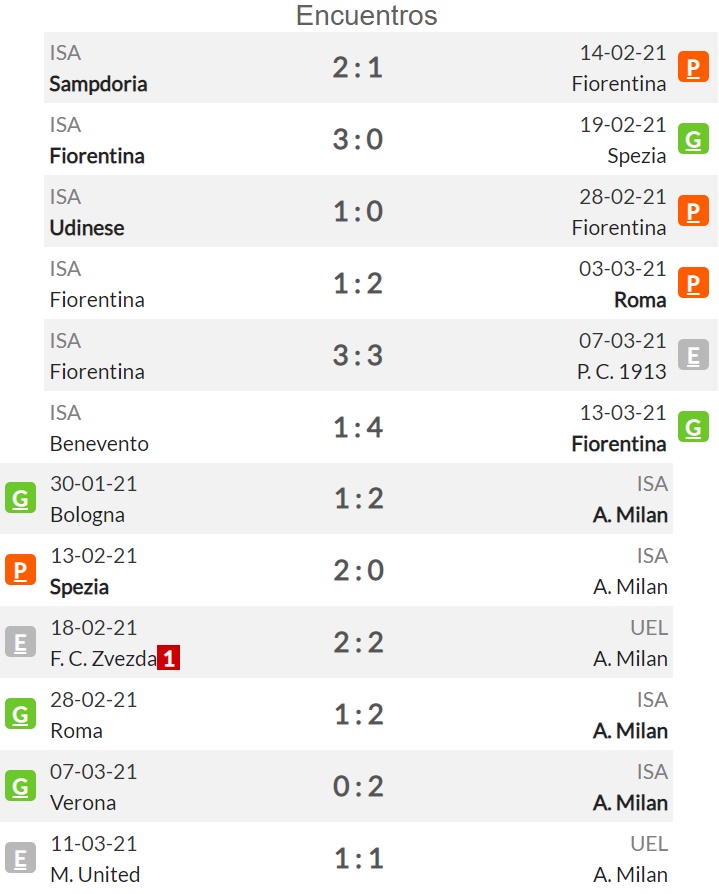Click the gray E badge beside M. United
The width and height of the screenshot is (719, 894).
pyautogui.click(x=21, y=858)
